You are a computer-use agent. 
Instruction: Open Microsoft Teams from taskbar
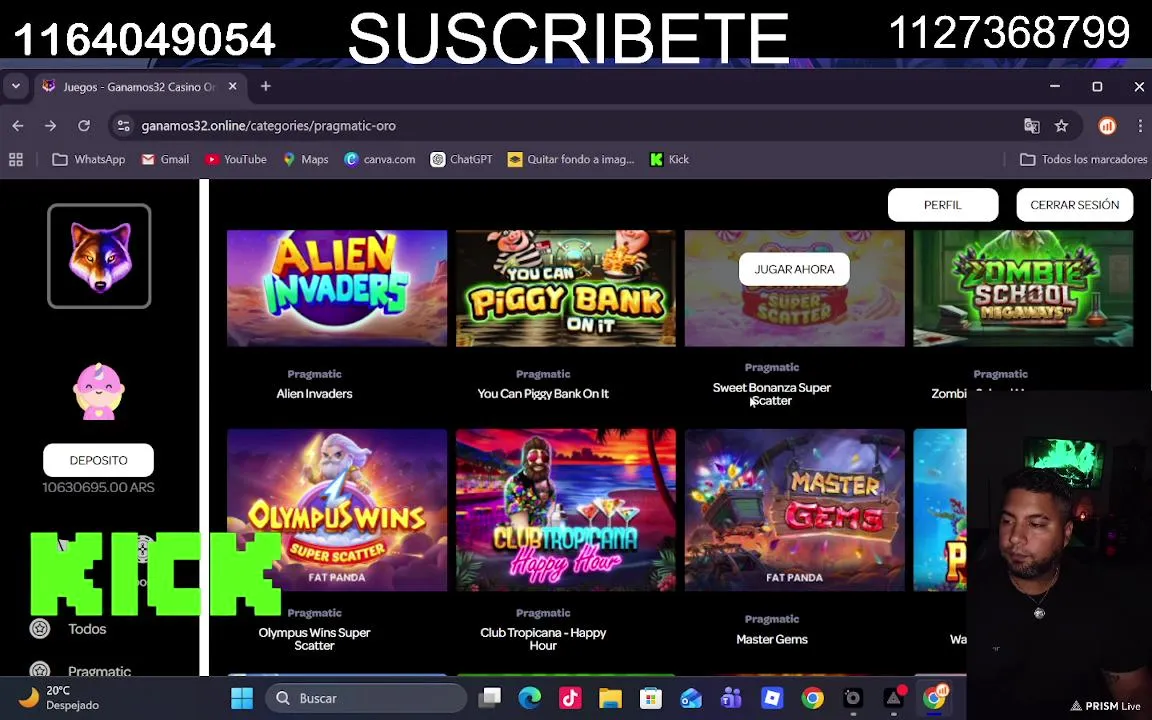coord(732,698)
